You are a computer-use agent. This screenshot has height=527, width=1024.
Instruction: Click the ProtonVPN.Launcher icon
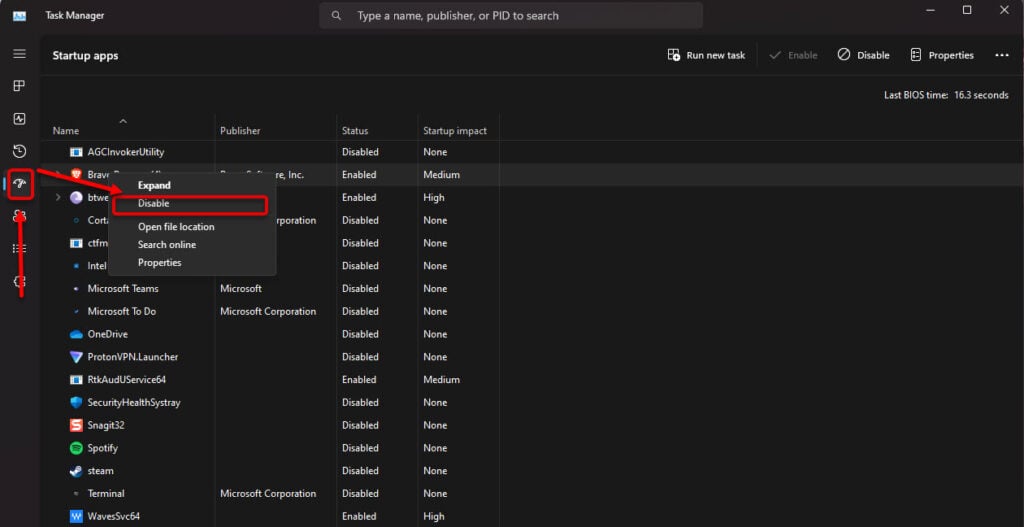tap(76, 357)
